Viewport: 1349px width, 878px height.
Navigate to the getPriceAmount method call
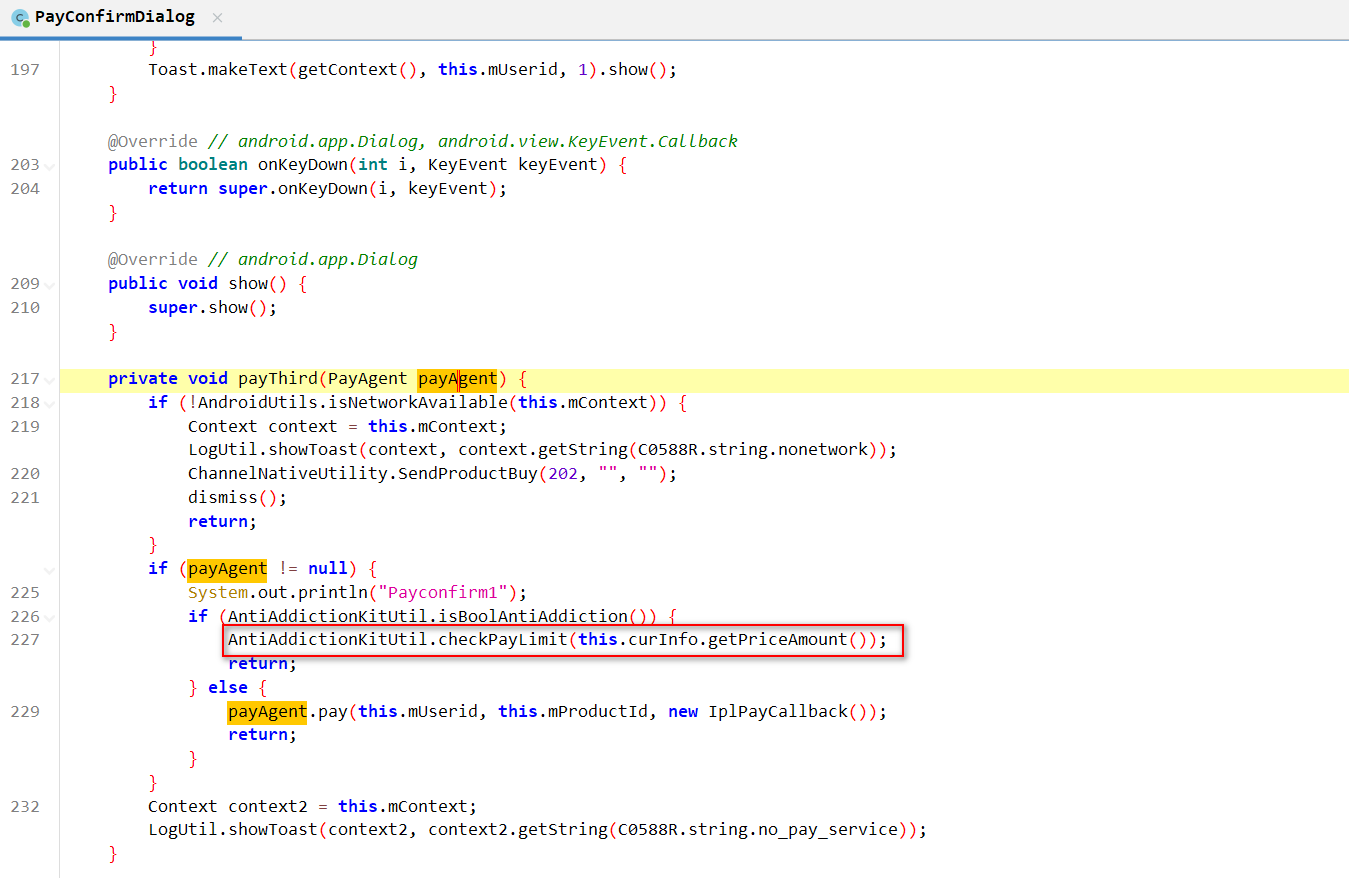click(x=778, y=640)
